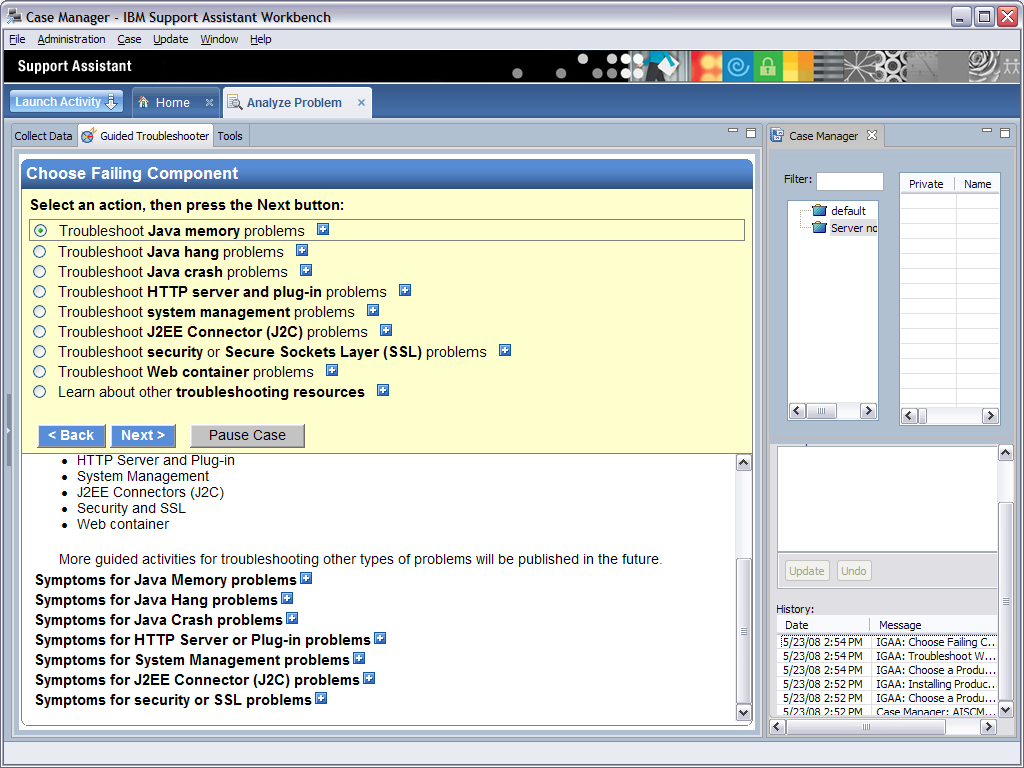The height and width of the screenshot is (768, 1024).
Task: Click the Back button
Action: [x=71, y=436]
